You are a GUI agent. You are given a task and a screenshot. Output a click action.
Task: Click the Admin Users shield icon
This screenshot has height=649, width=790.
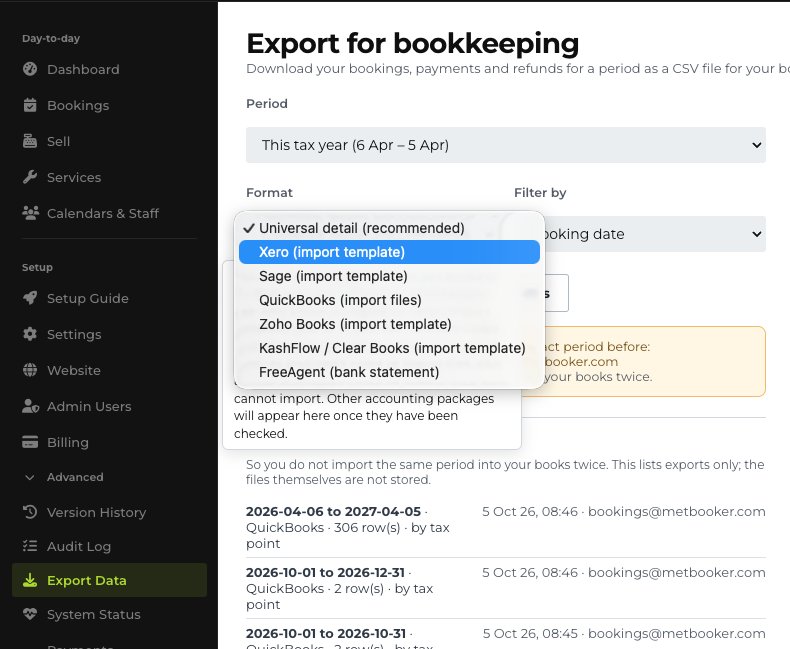[31, 406]
